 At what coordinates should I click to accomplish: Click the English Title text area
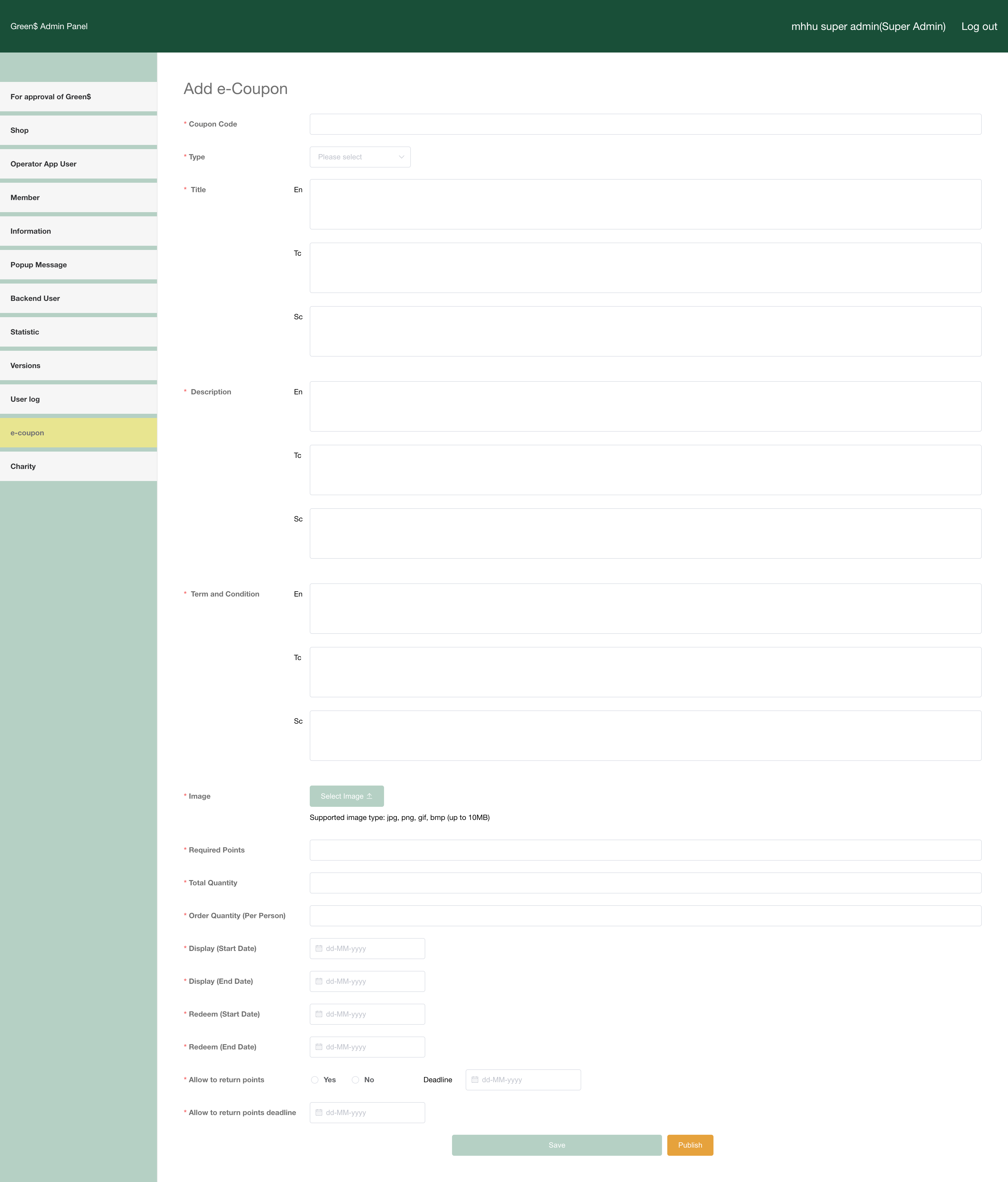pos(645,204)
